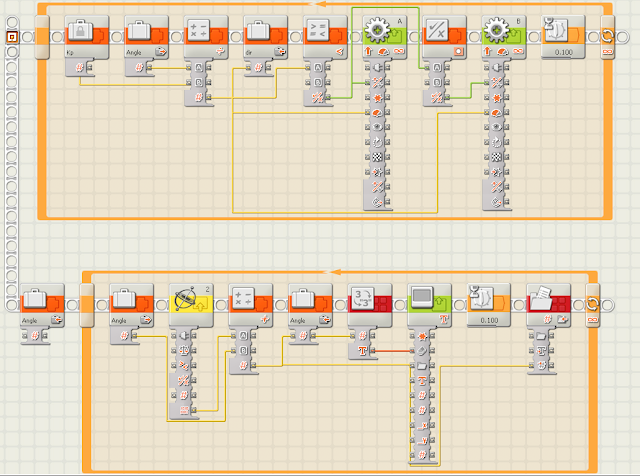Select the Compare block with less-than sign

pyautogui.click(x=325, y=38)
